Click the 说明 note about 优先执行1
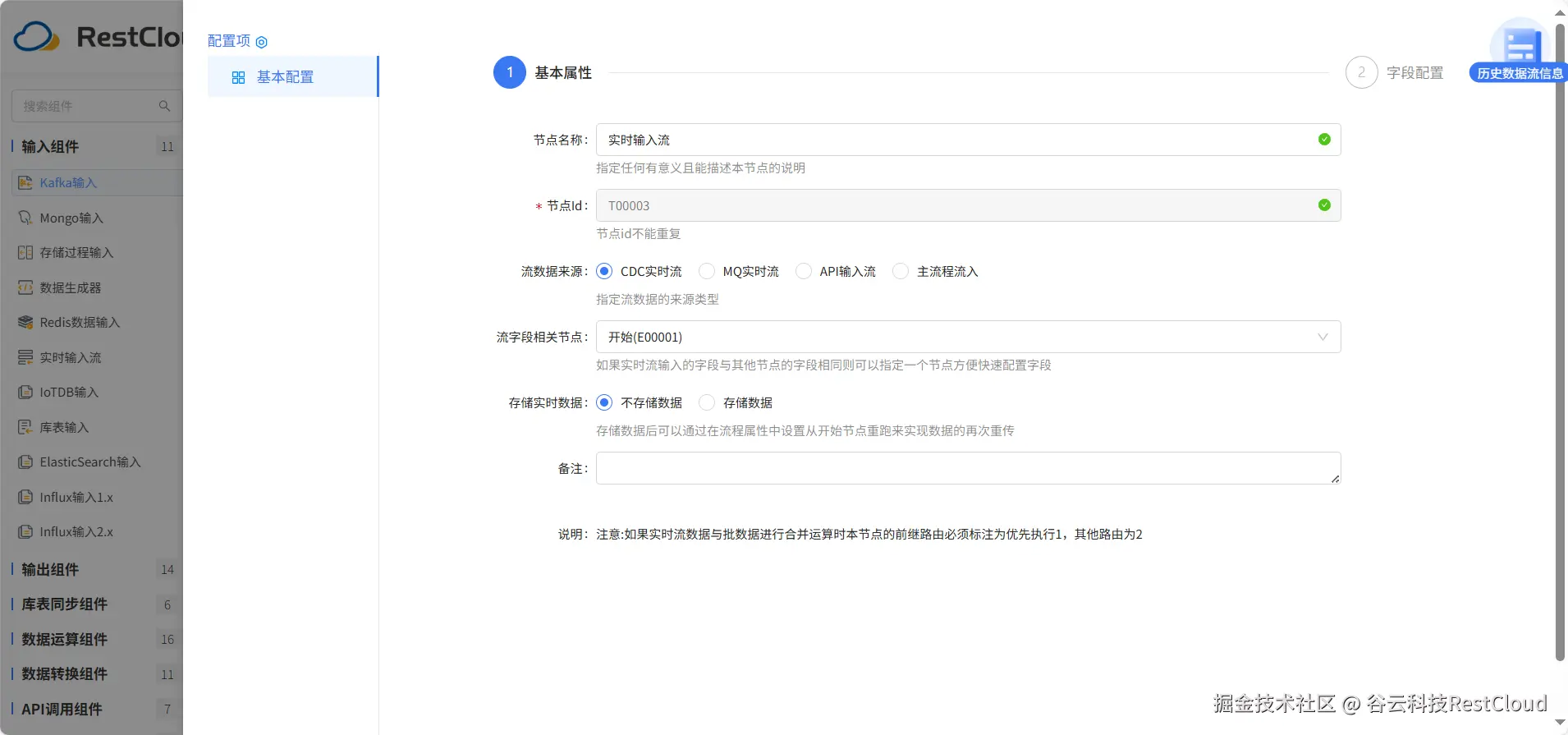 pyautogui.click(x=869, y=534)
